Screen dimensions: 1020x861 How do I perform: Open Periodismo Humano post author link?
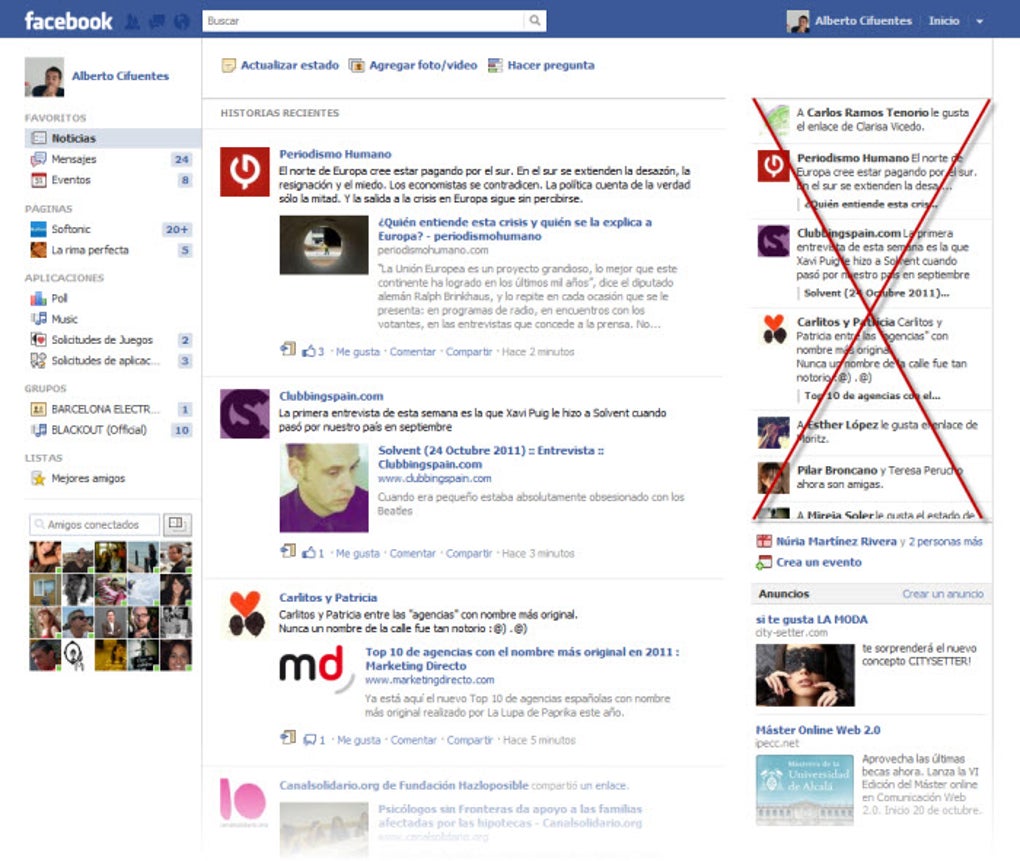(x=335, y=154)
